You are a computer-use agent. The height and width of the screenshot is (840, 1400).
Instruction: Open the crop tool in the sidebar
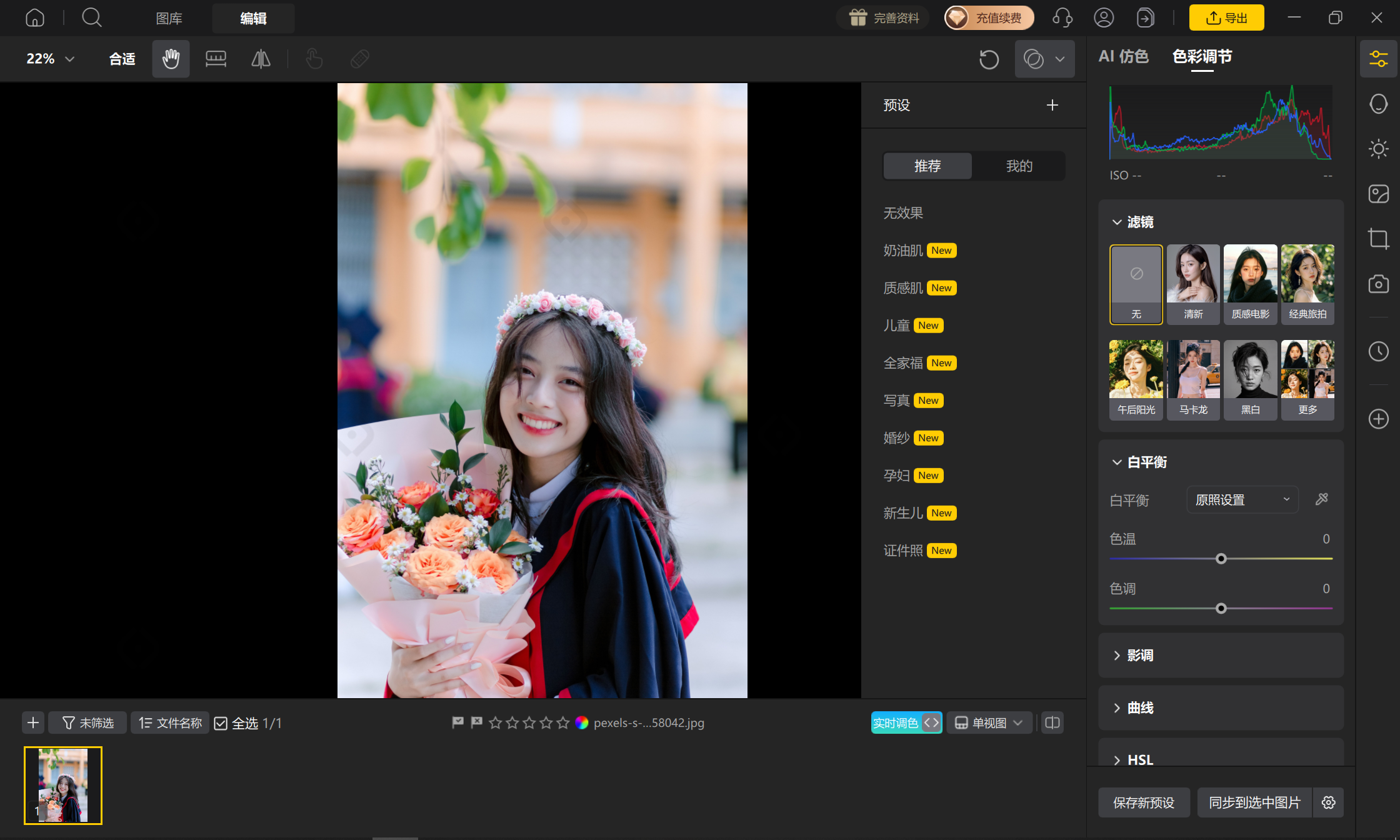1378,239
